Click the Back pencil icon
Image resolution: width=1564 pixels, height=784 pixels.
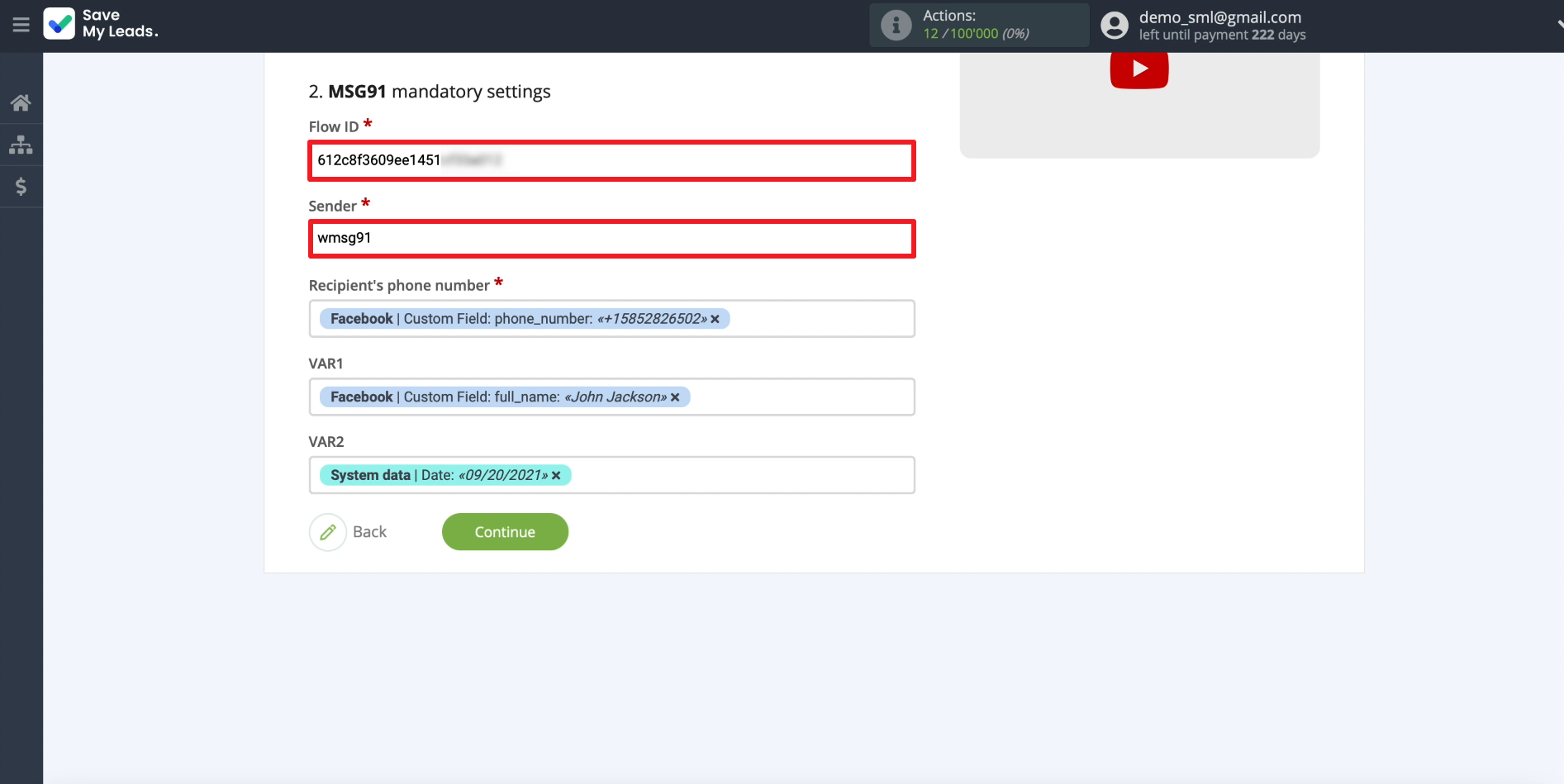click(328, 532)
